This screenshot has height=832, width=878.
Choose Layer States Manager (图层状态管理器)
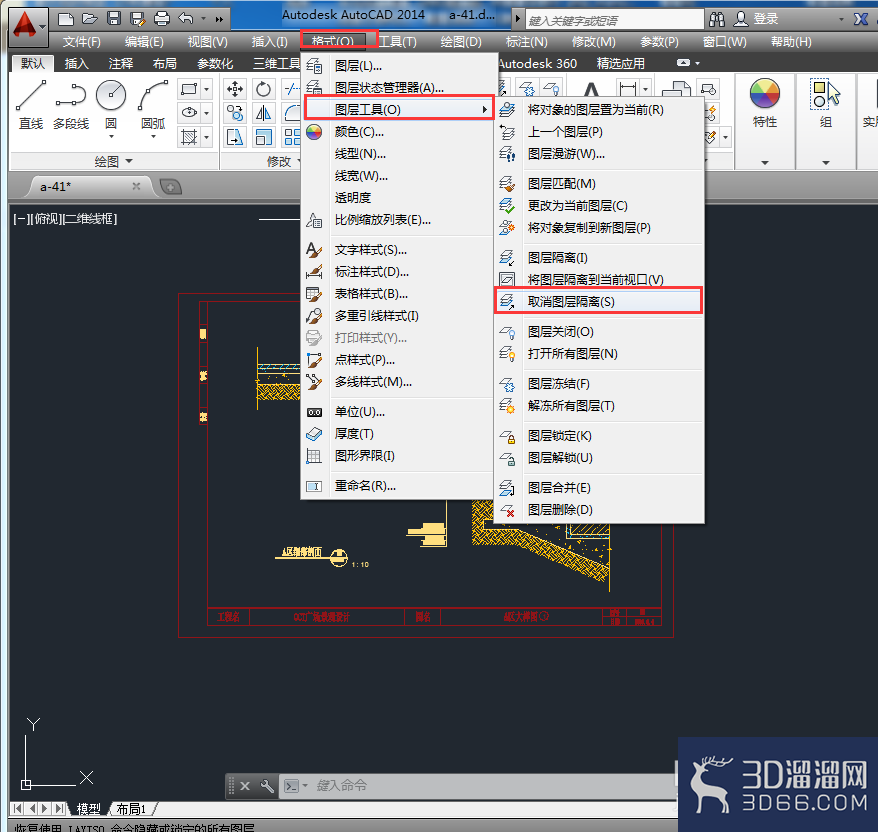(x=399, y=88)
